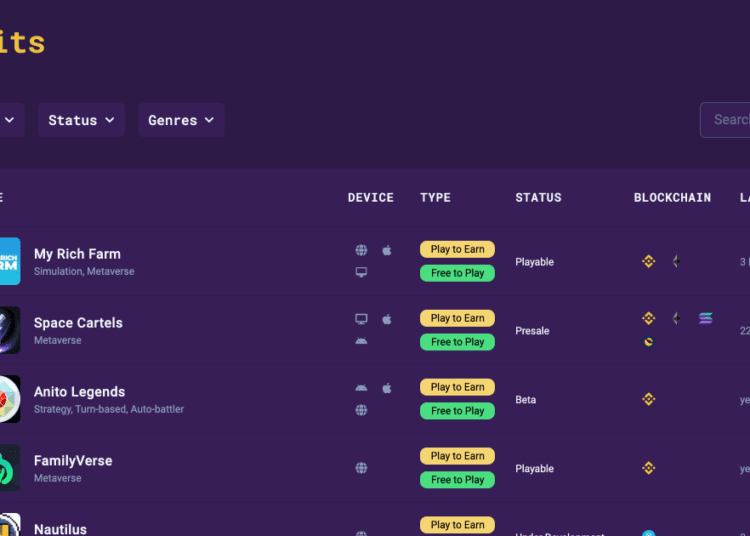Open the Anito Legends game link

(x=79, y=392)
